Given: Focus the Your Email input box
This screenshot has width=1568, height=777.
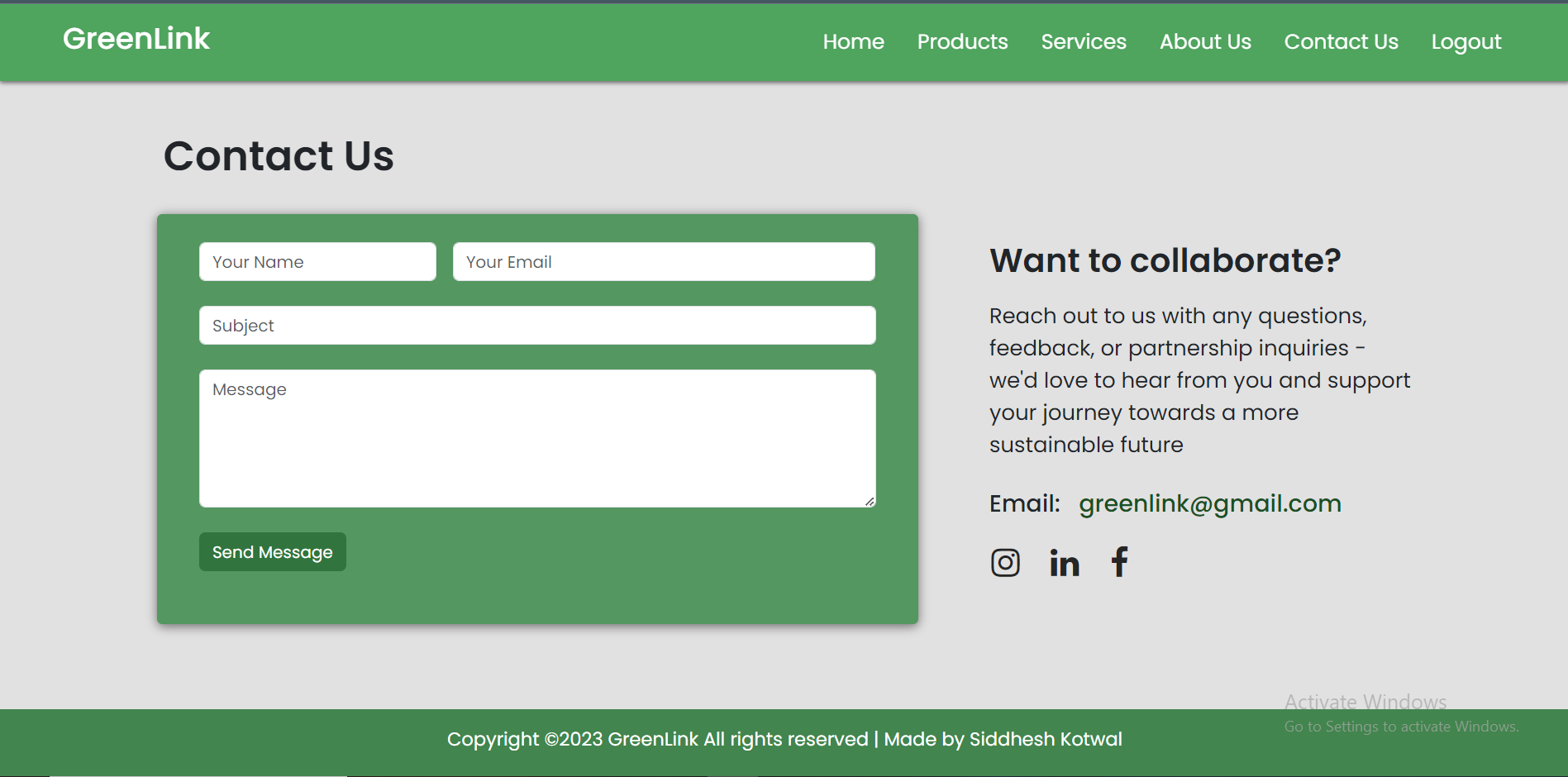Looking at the screenshot, I should point(663,261).
